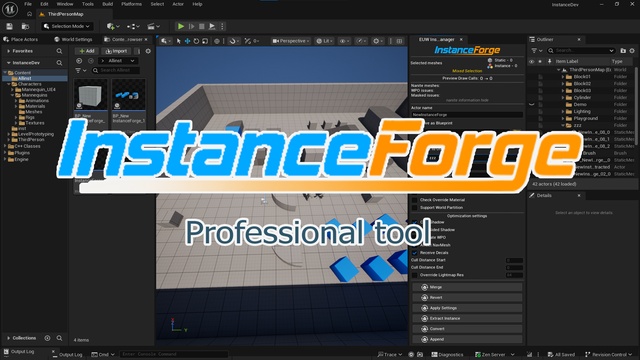
Task: Click the Import button in Content Browser
Action: [116, 51]
